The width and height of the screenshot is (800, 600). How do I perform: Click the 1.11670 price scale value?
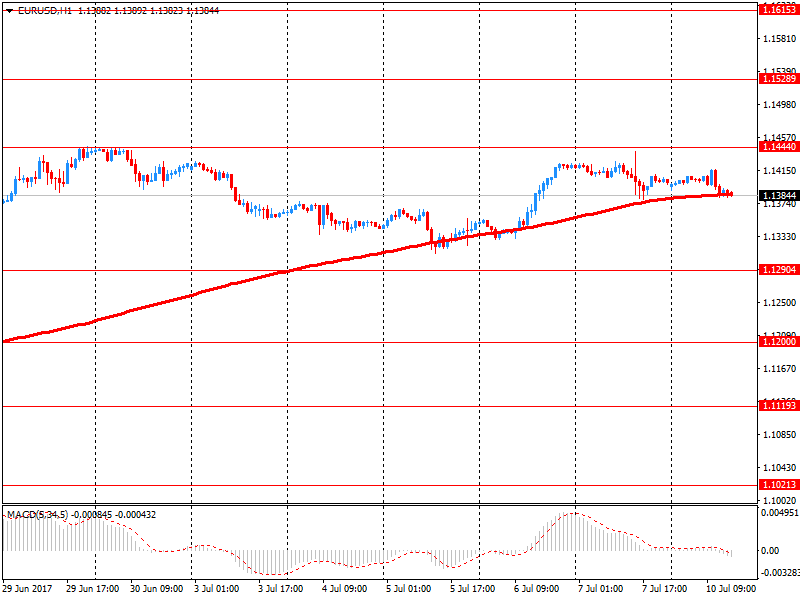[780, 368]
